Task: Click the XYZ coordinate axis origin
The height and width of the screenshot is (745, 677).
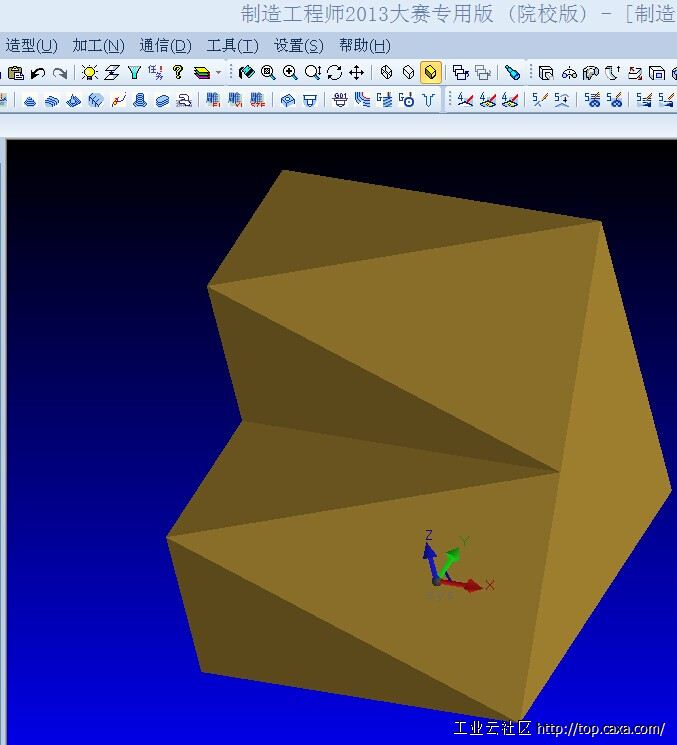Action: 436,582
